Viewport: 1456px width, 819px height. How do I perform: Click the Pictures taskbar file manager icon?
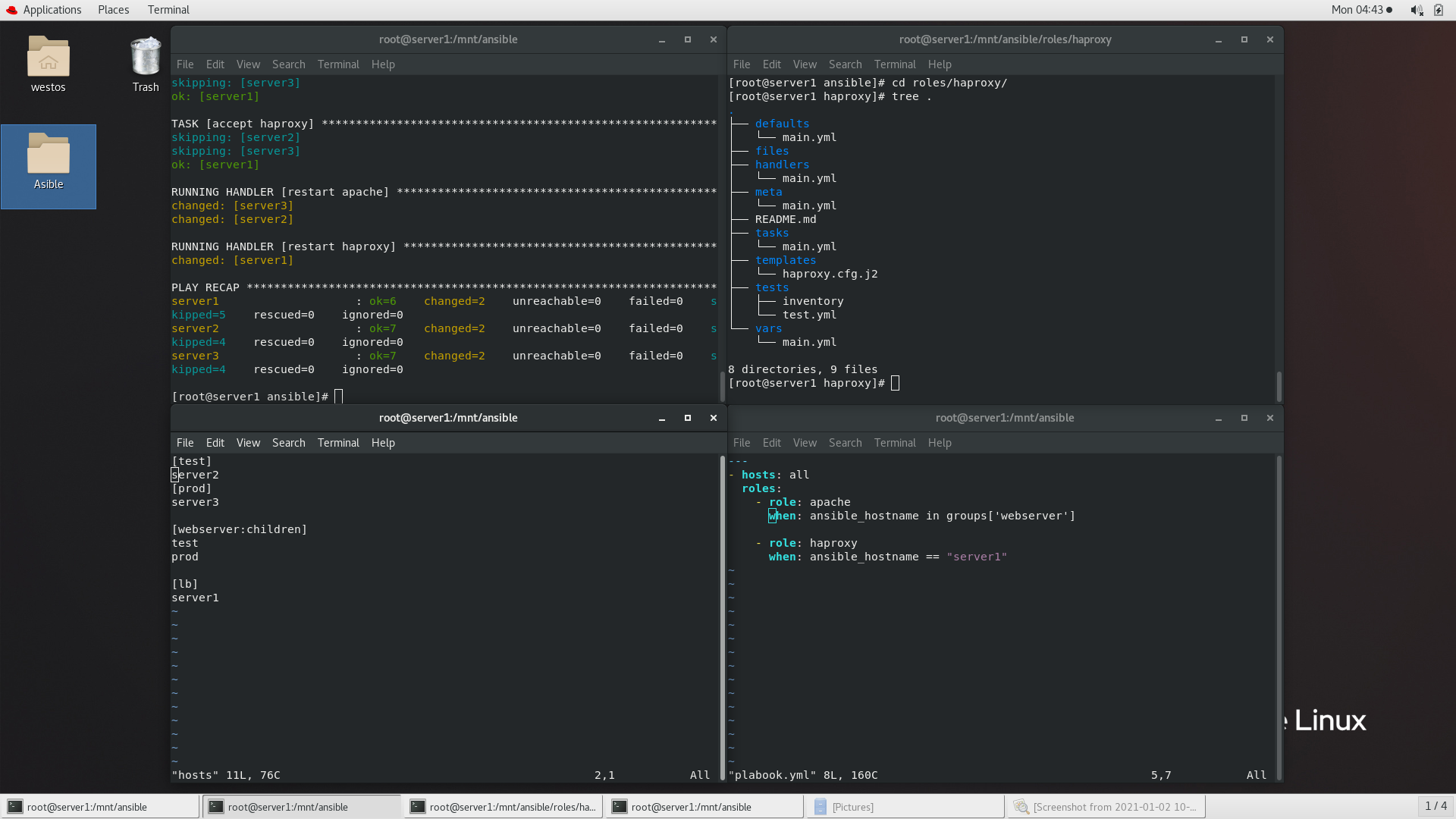tap(821, 807)
